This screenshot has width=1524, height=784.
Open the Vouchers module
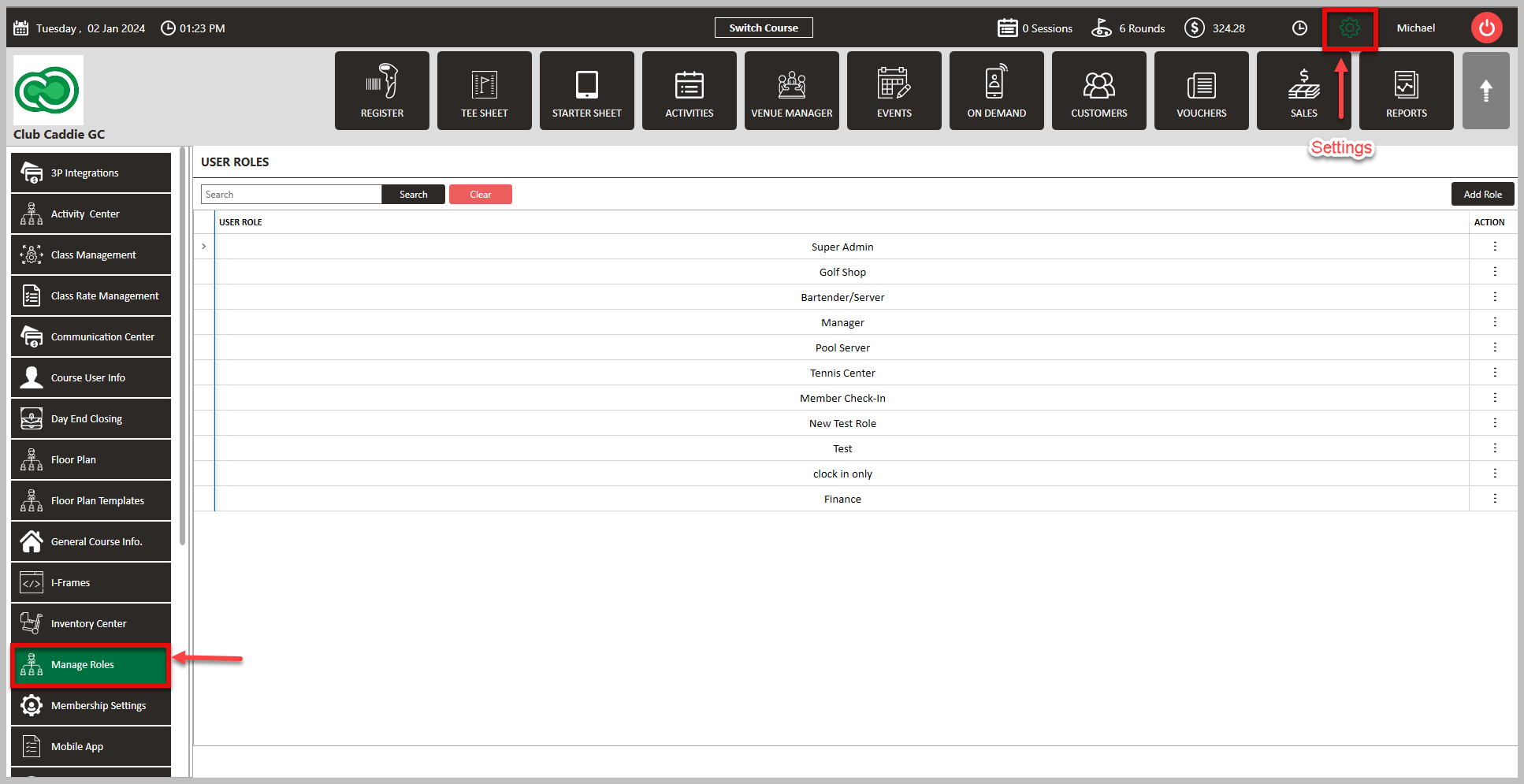coord(1202,91)
